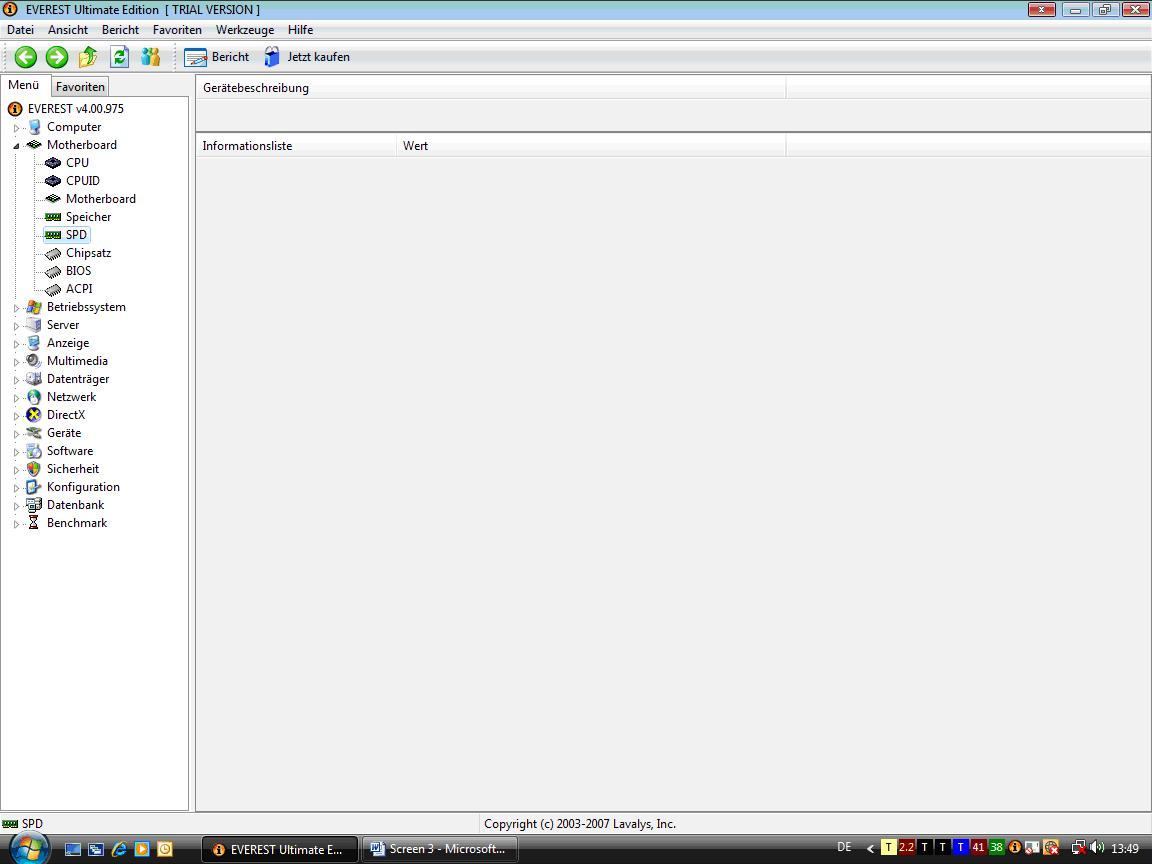Click the Betriebssystem Windows flag icon
The height and width of the screenshot is (864, 1152).
34,307
